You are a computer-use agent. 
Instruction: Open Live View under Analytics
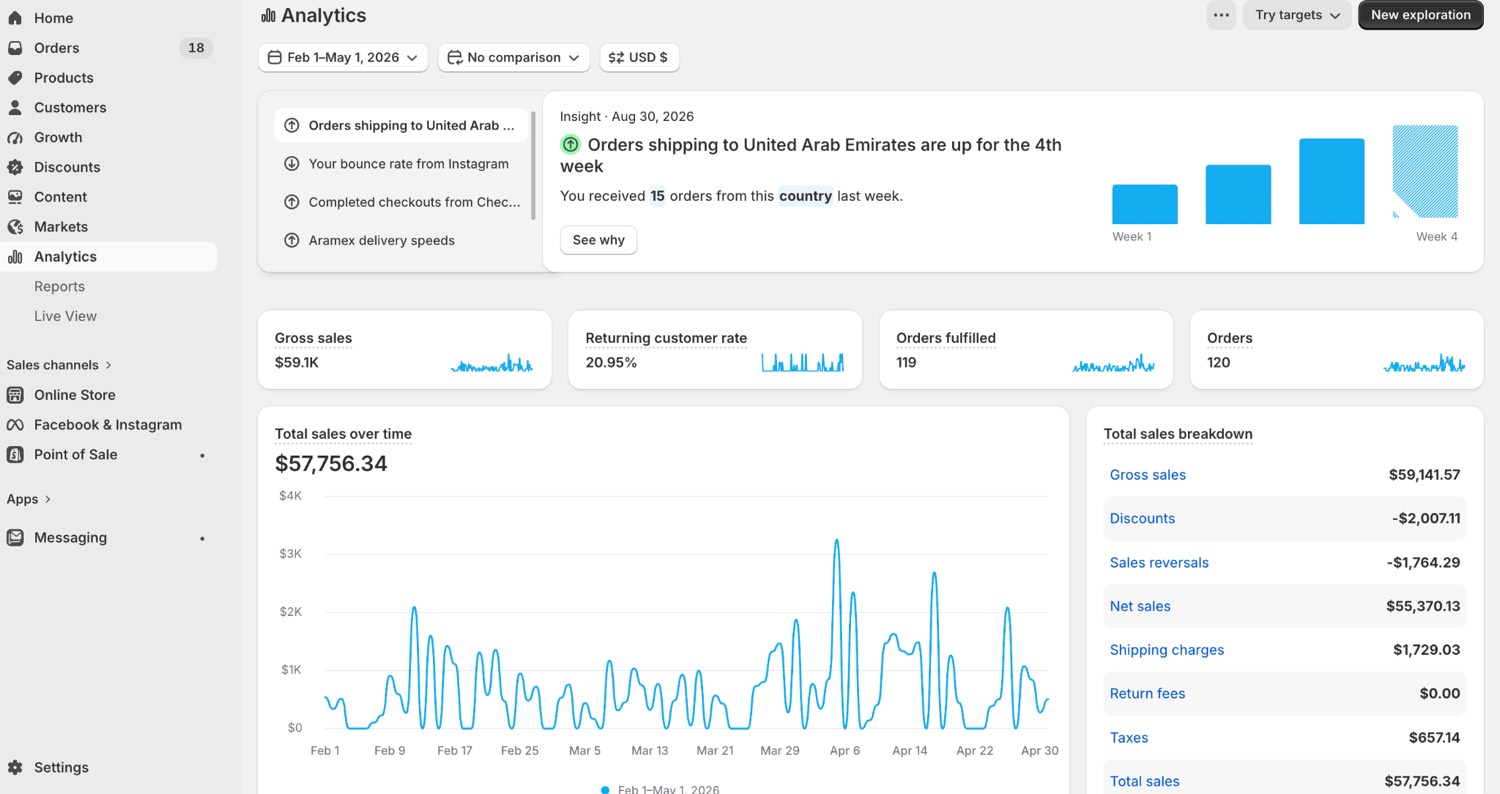click(x=65, y=316)
